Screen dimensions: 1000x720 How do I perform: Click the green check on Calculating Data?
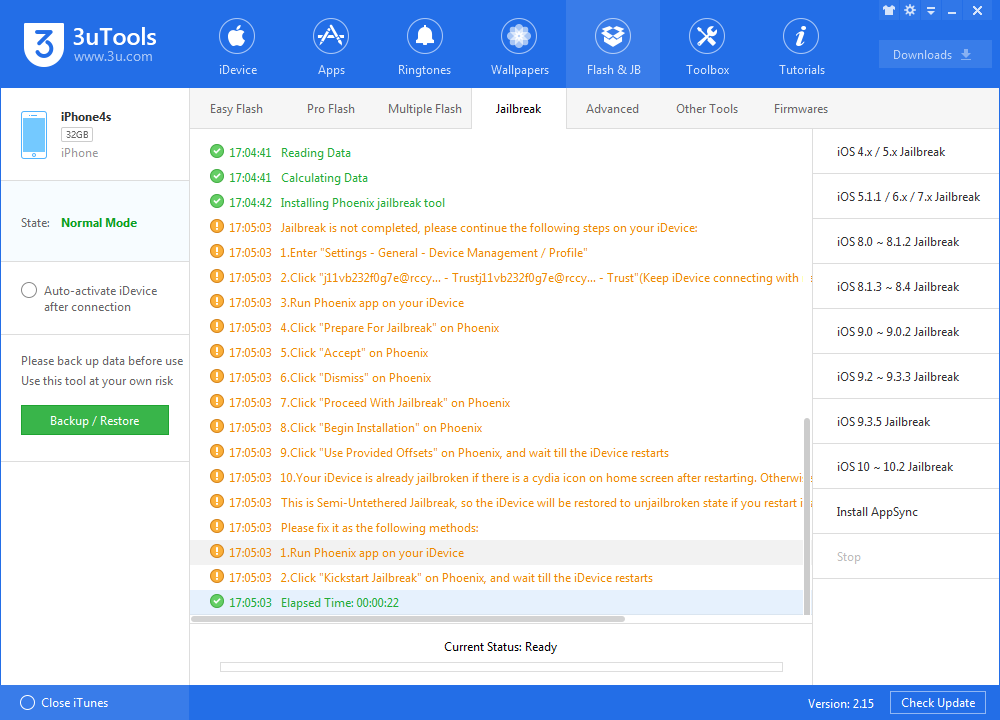point(217,176)
